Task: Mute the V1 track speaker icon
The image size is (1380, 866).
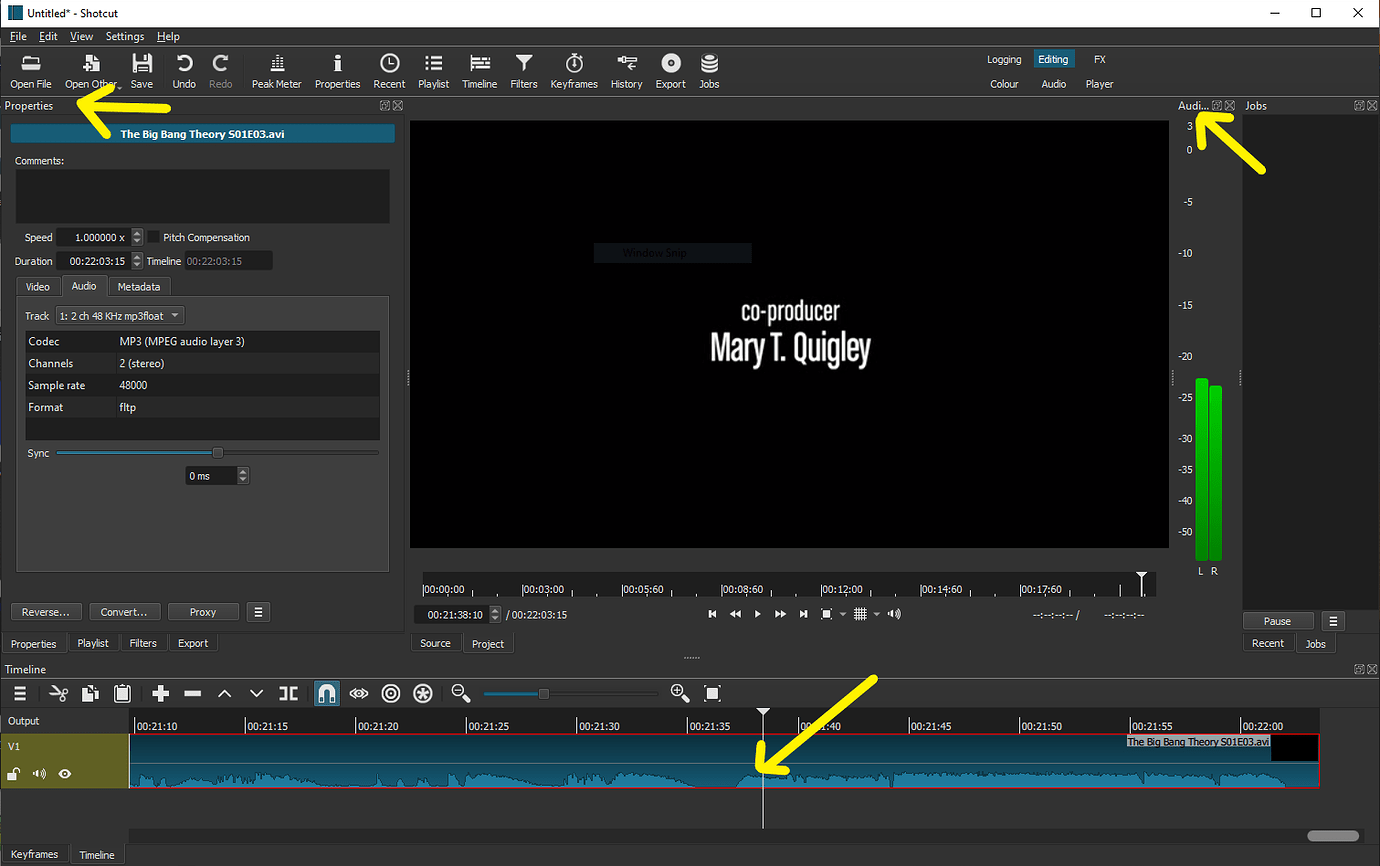Action: pyautogui.click(x=39, y=773)
